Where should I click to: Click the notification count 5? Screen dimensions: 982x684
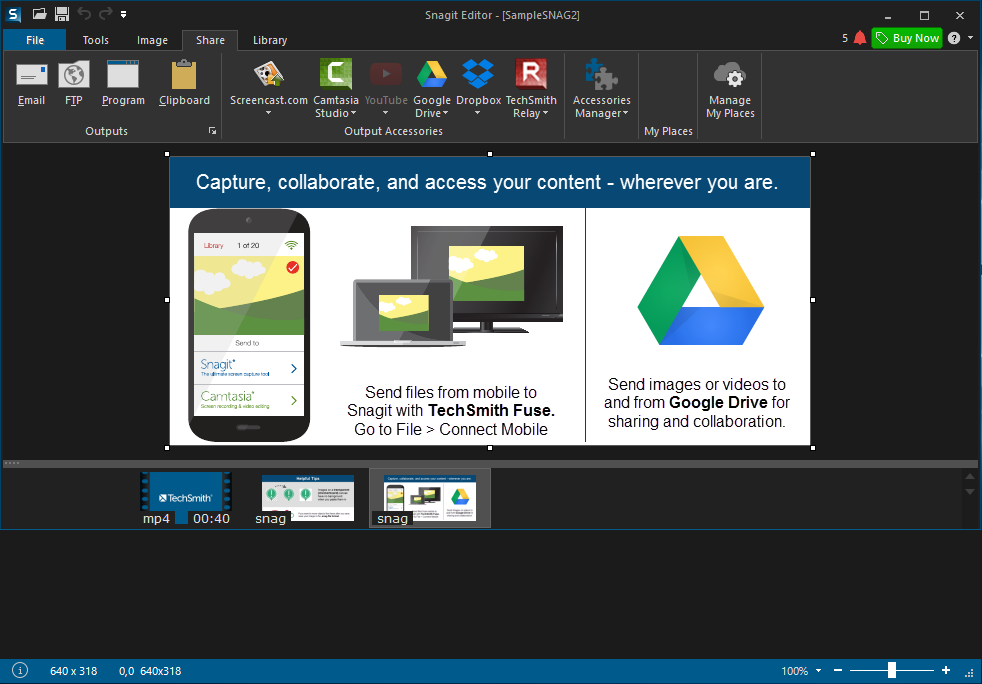click(x=845, y=38)
